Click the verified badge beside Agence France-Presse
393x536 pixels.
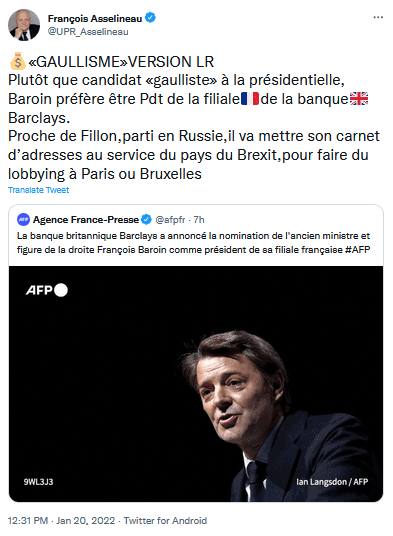pyautogui.click(x=146, y=219)
